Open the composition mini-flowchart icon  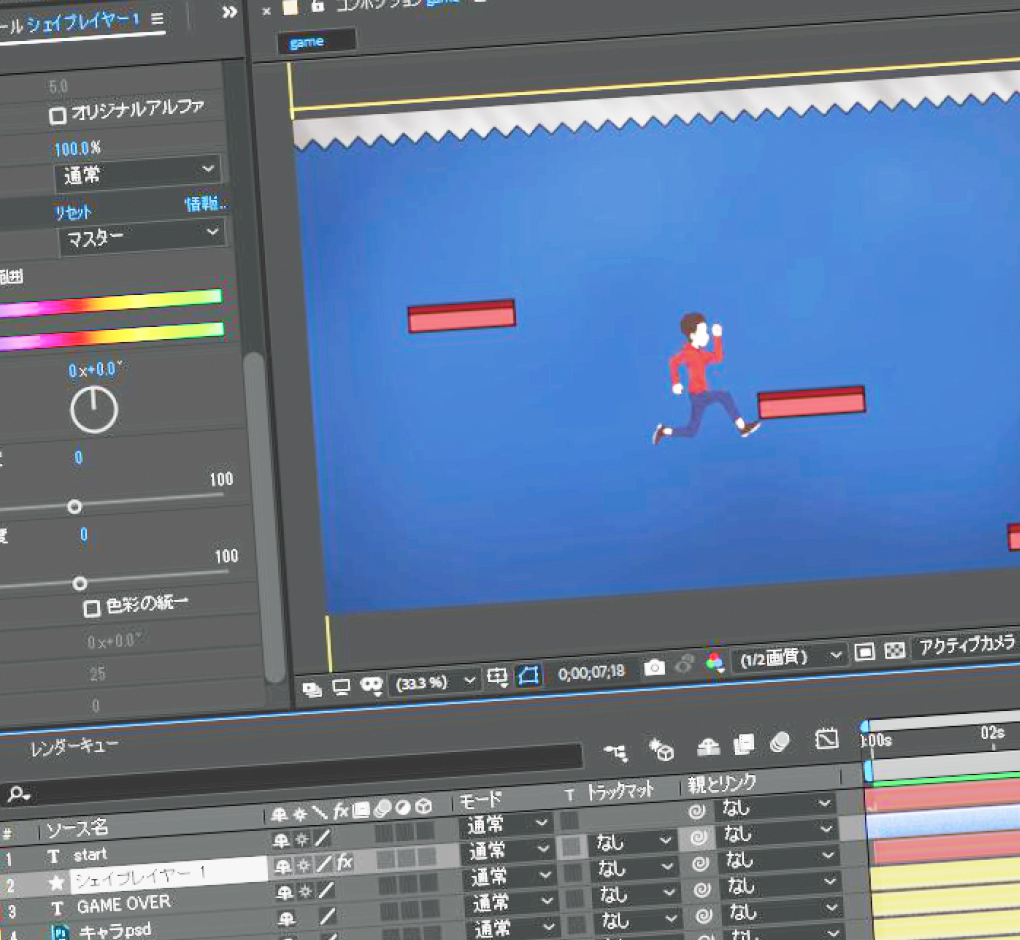coord(616,753)
